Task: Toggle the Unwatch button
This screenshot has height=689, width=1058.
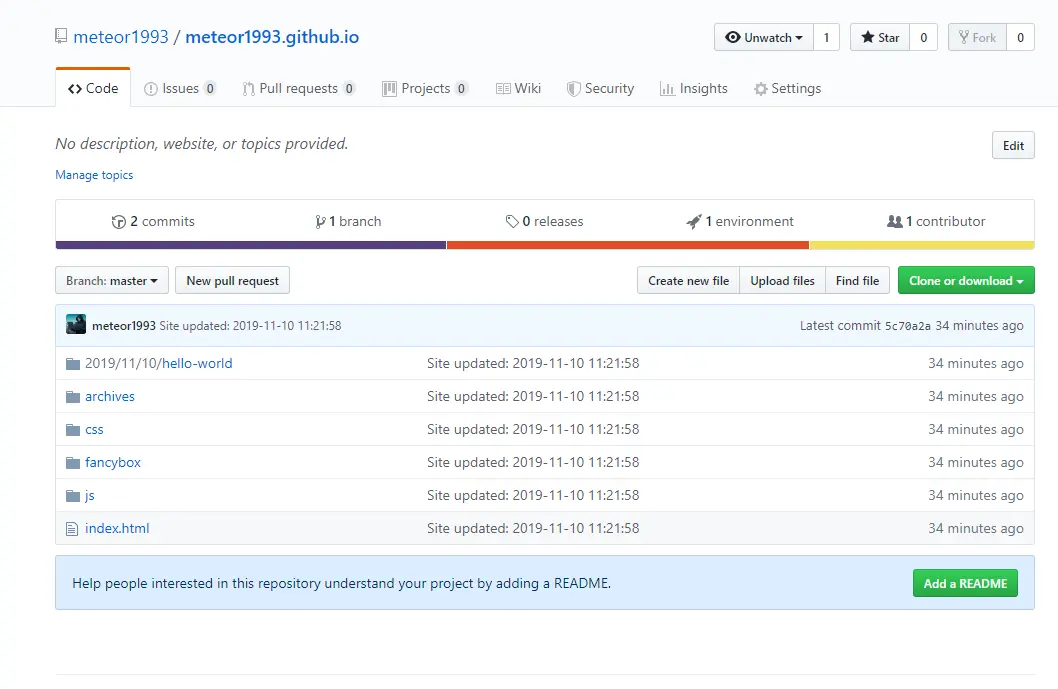Action: 764,37
